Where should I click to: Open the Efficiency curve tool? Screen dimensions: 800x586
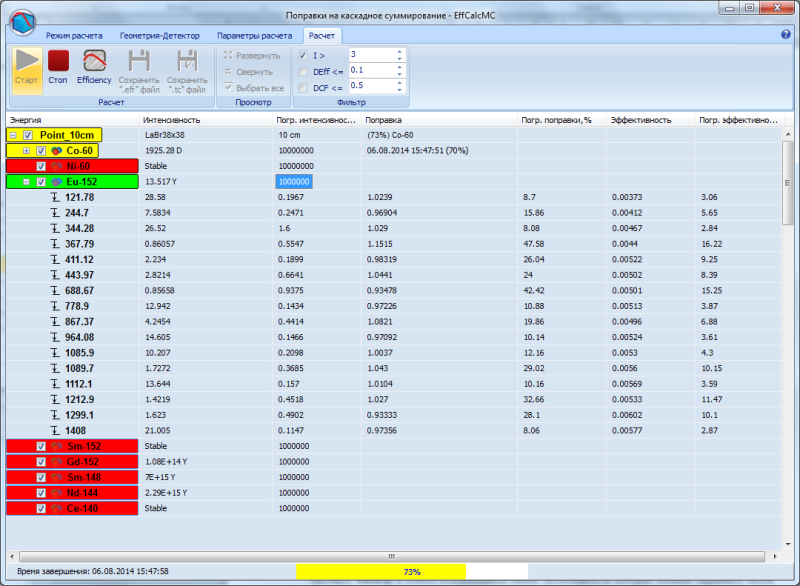94,62
